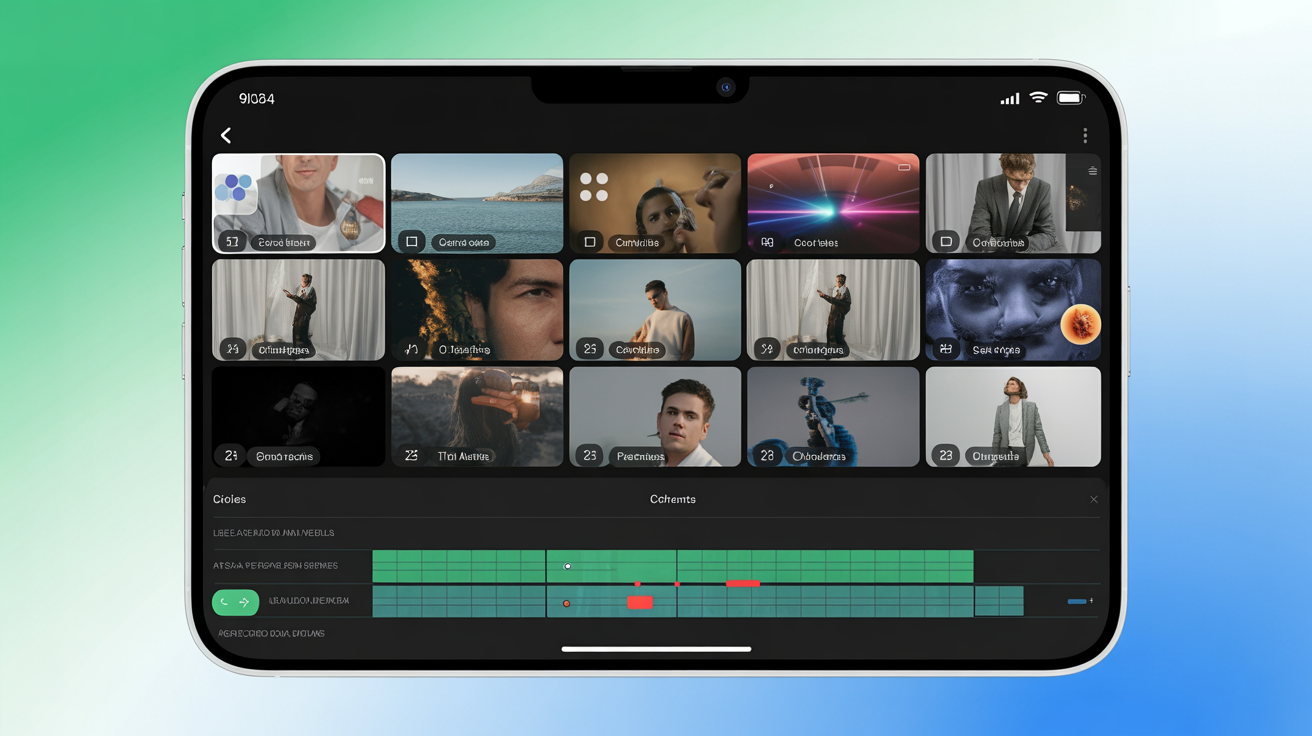
Task: Tap the orange circle badge on blue face clip
Action: coord(1080,324)
